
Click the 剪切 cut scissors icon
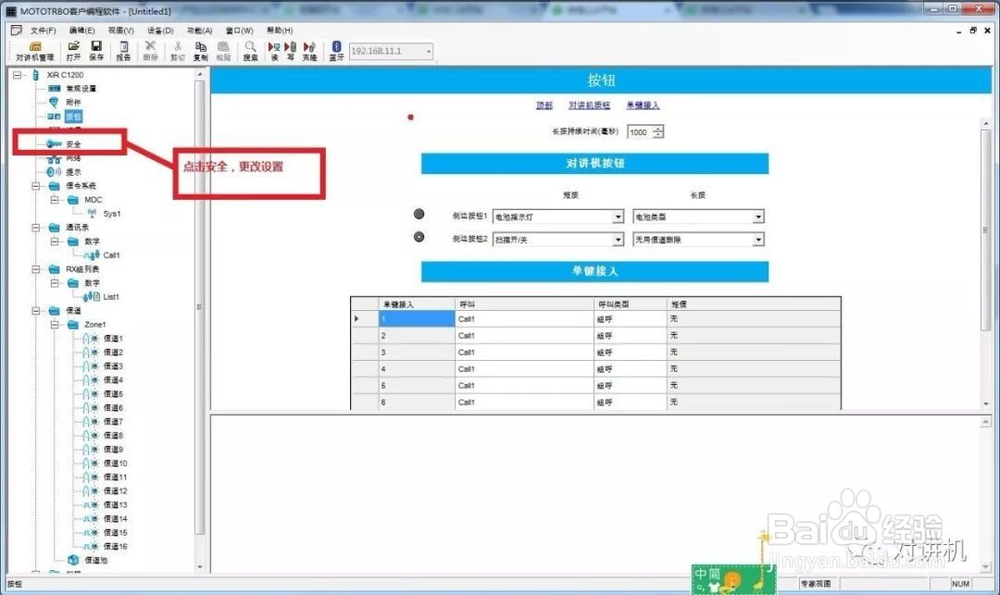coord(177,51)
